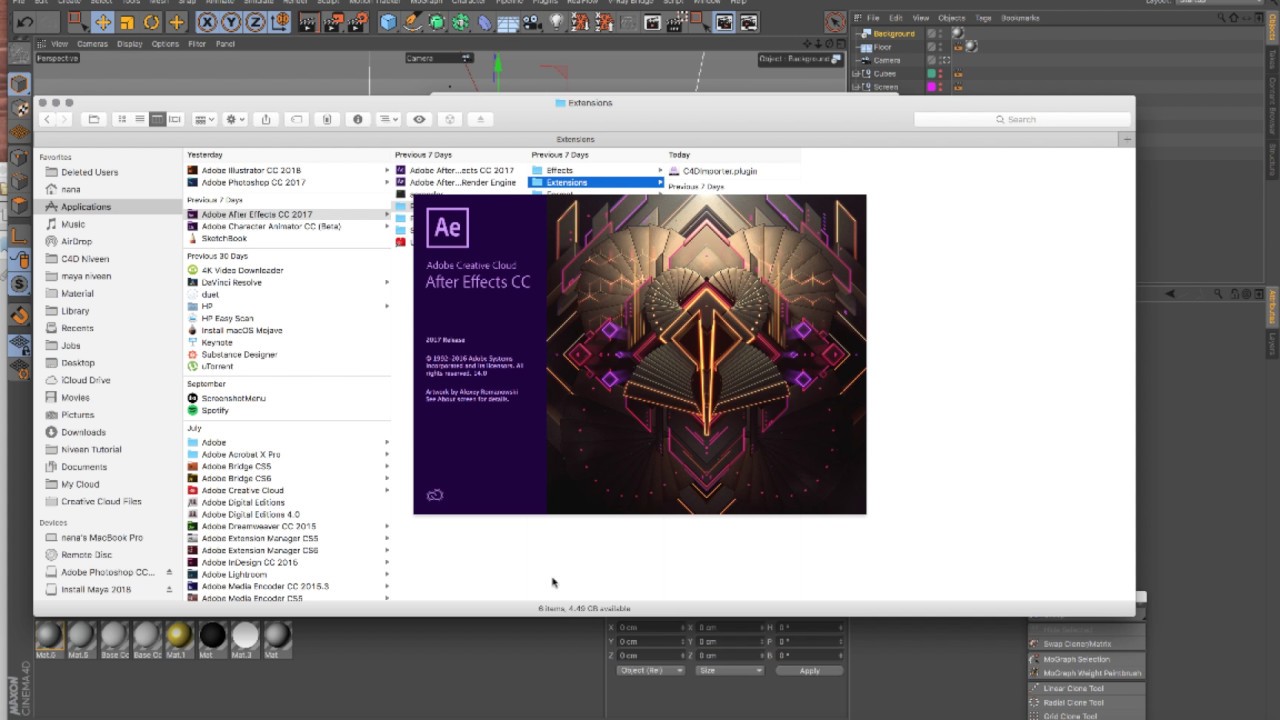Image resolution: width=1280 pixels, height=720 pixels.
Task: Click the Apply button in coordinates panel
Action: point(810,671)
